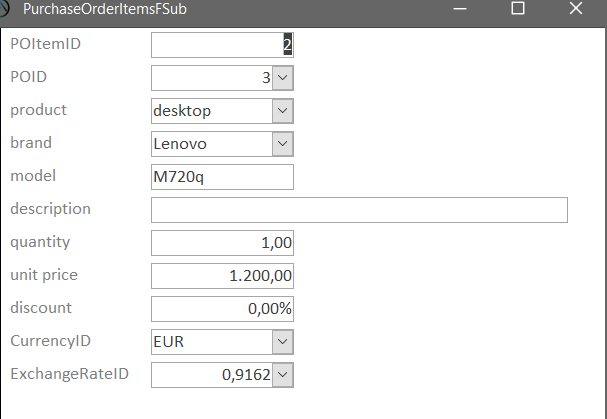Expand the CurrencyID dropdown list

pos(282,342)
